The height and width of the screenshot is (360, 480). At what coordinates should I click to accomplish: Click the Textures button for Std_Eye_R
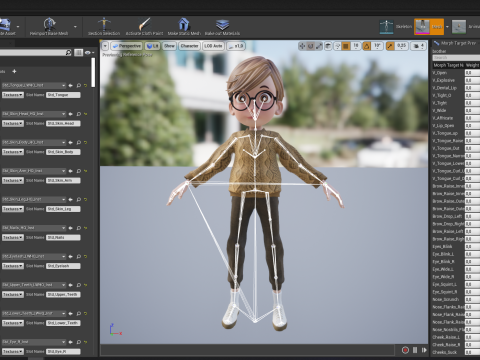13,351
